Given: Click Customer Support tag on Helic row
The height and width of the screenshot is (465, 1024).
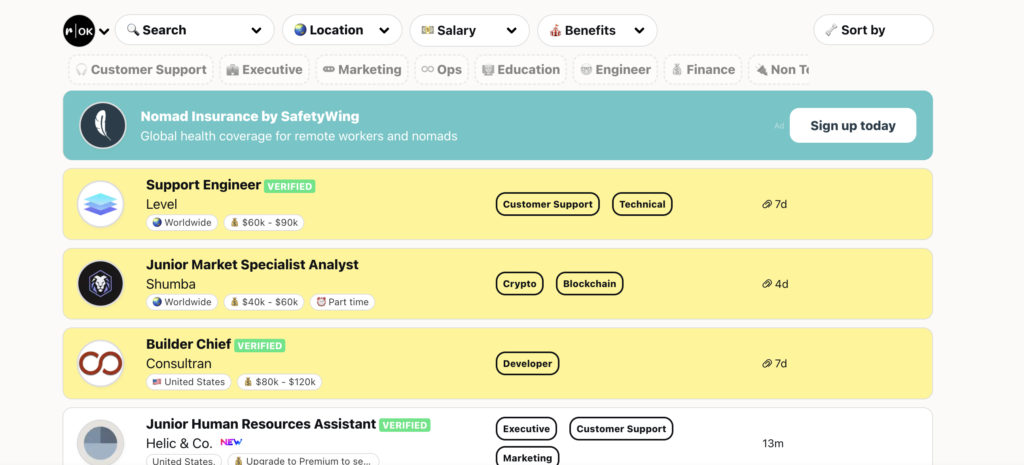Looking at the screenshot, I should click(x=621, y=429).
